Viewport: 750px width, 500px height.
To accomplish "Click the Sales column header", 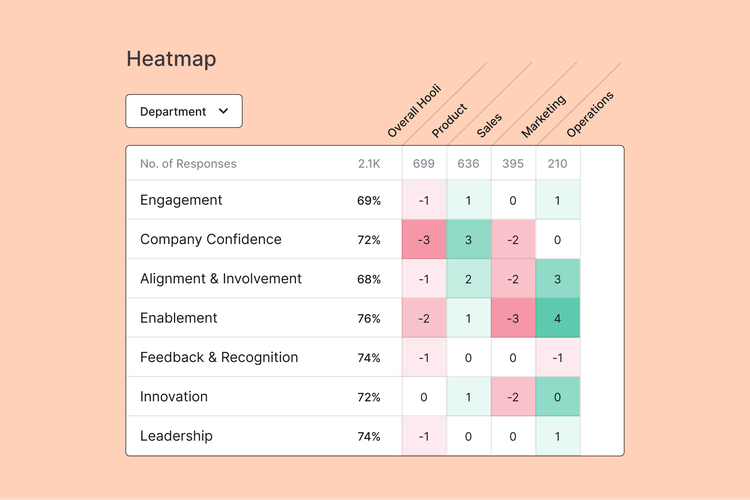I will click(490, 124).
